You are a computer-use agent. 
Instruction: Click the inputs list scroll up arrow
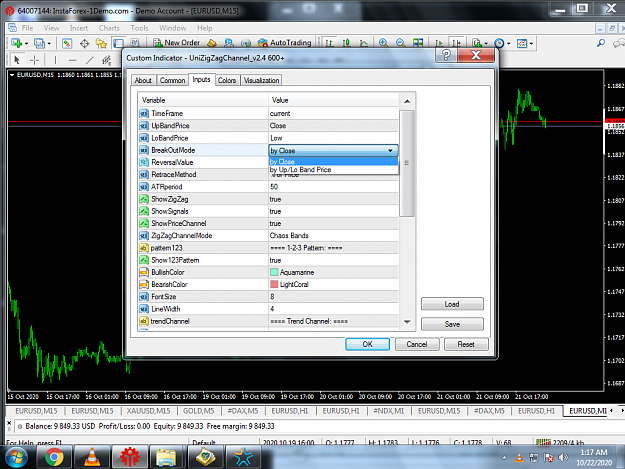pyautogui.click(x=407, y=102)
